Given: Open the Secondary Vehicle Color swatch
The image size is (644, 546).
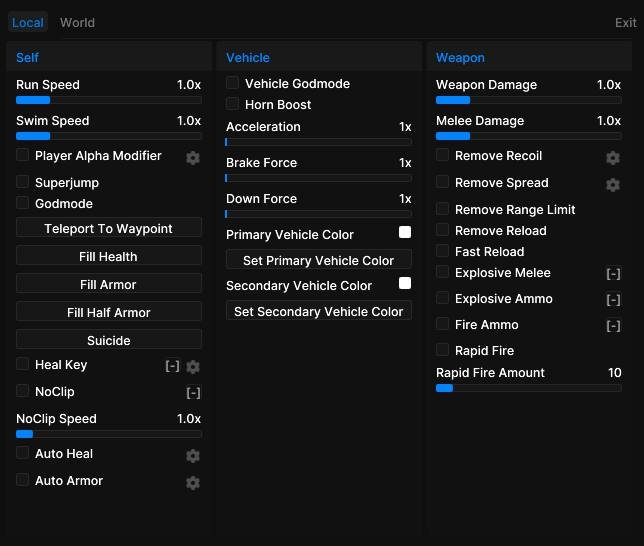Looking at the screenshot, I should [x=405, y=283].
